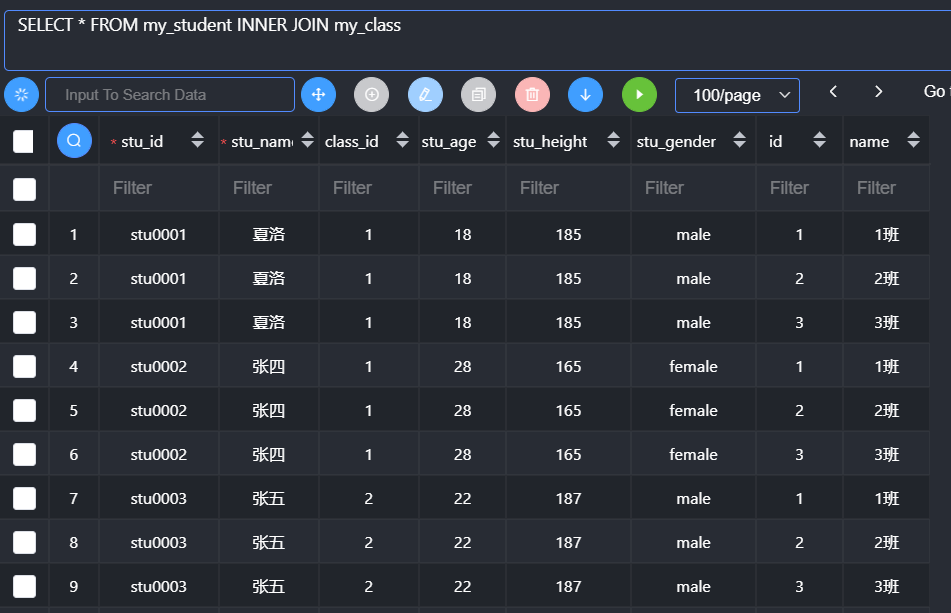Sort by stu_age column arrows

pos(494,140)
